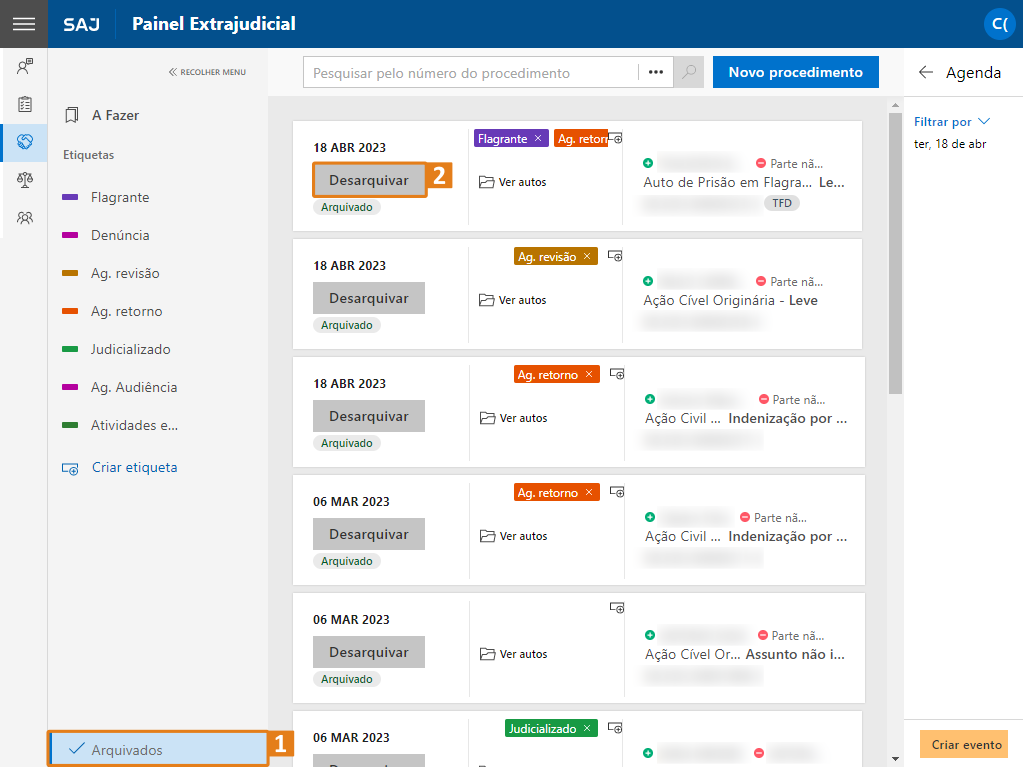The image size is (1023, 767).
Task: Remove the Flagrante tag from first card
Action: (x=538, y=138)
